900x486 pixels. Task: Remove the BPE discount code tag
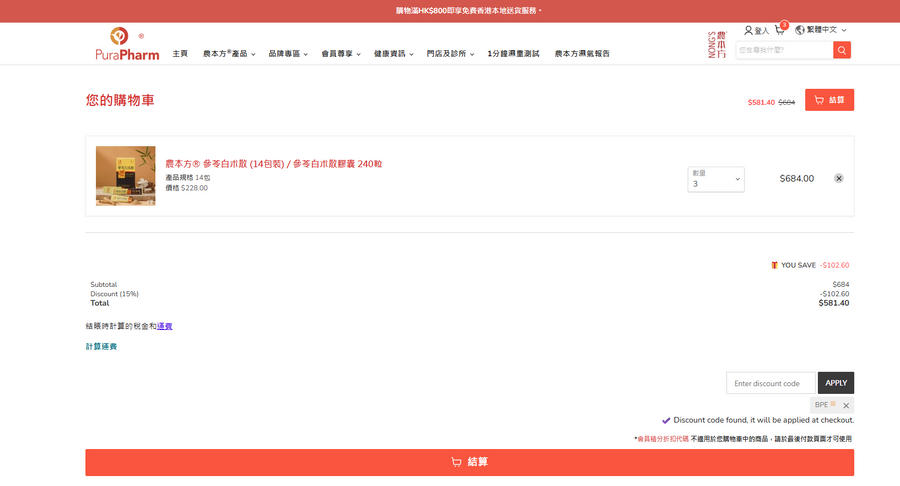(x=846, y=405)
